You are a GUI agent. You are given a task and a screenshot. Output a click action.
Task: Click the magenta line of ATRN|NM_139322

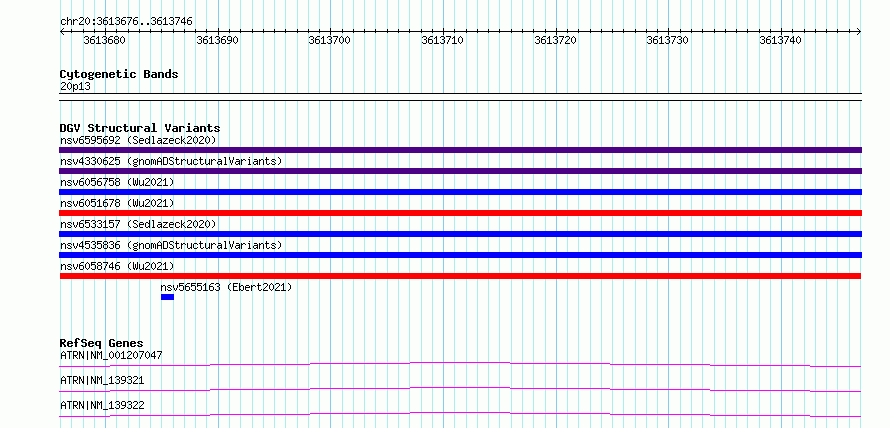(x=460, y=414)
